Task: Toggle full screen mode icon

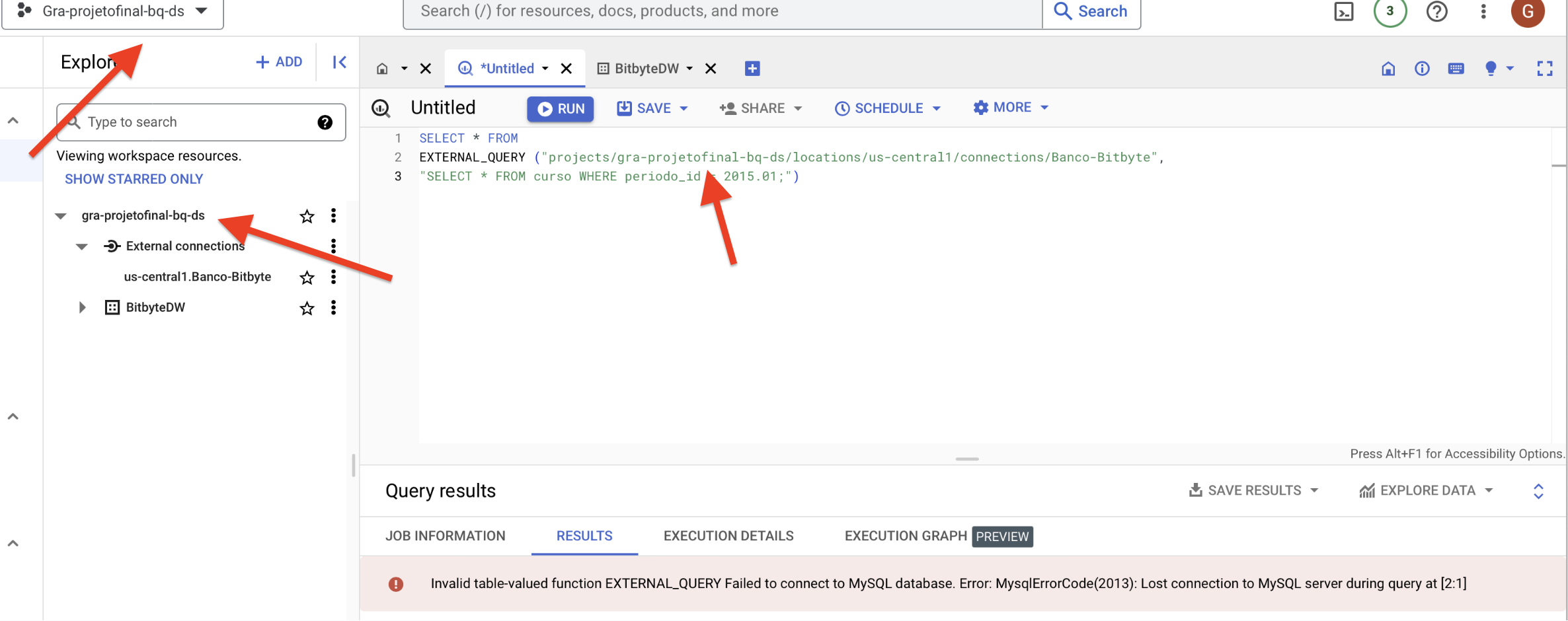Action: 1545,69
